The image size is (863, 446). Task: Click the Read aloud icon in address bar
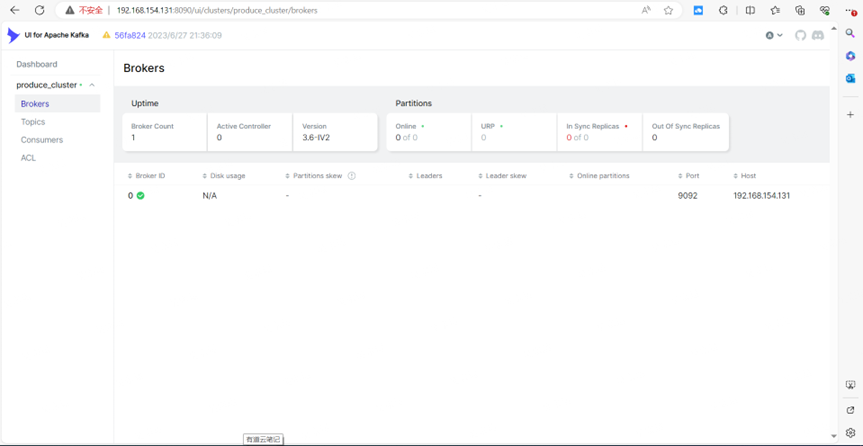point(647,10)
